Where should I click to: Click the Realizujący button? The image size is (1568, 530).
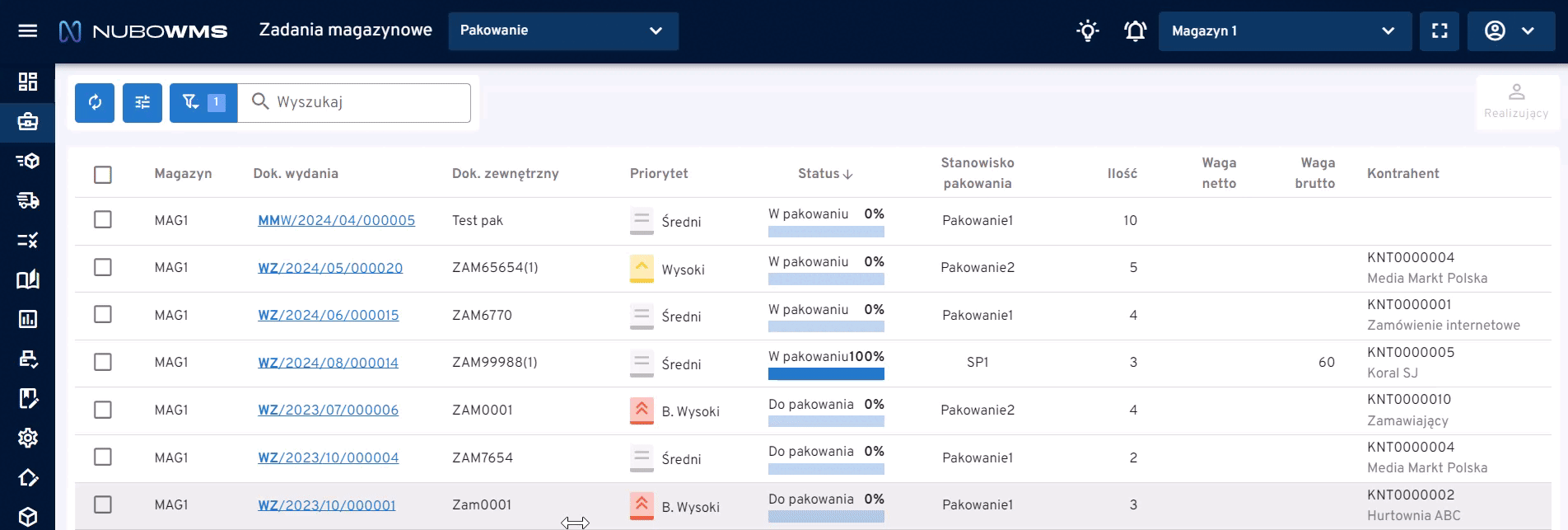[x=1516, y=102]
